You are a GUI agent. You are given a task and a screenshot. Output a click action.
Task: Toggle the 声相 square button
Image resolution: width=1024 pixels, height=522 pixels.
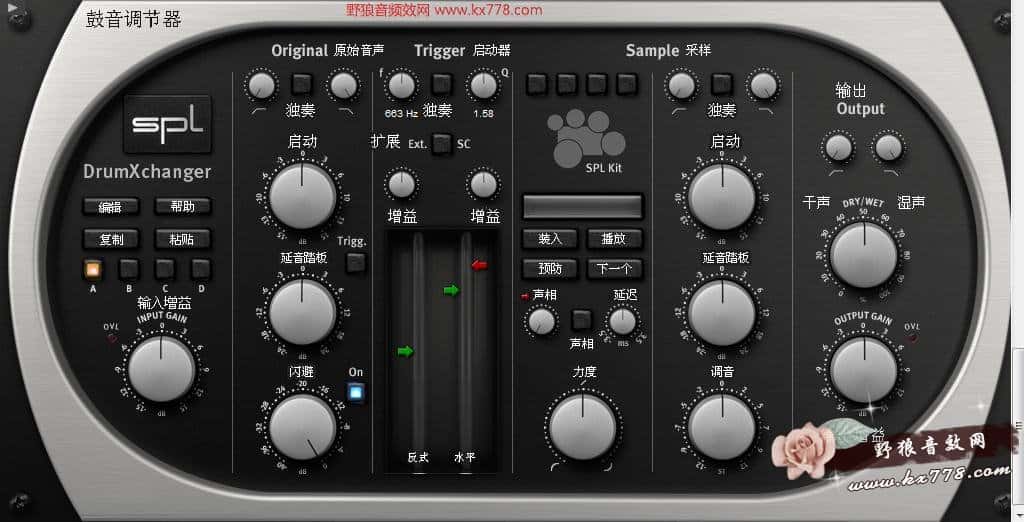click(x=581, y=320)
